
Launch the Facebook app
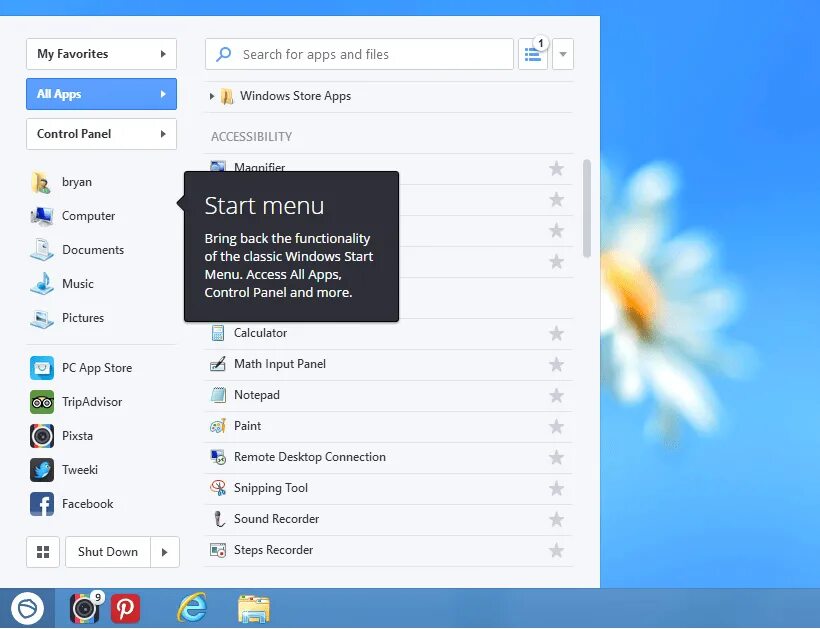pyautogui.click(x=72, y=504)
